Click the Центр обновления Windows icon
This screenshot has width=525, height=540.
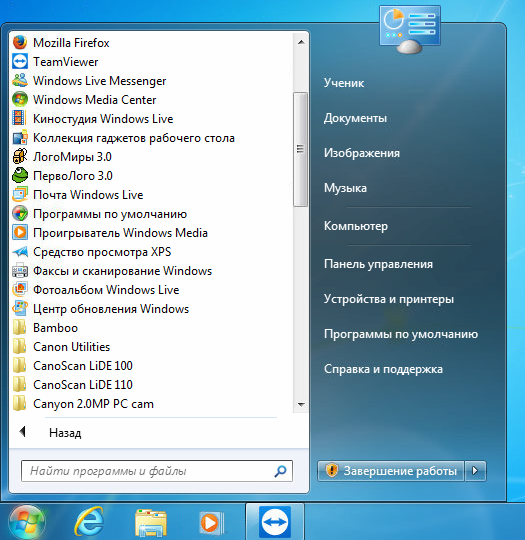[20, 309]
